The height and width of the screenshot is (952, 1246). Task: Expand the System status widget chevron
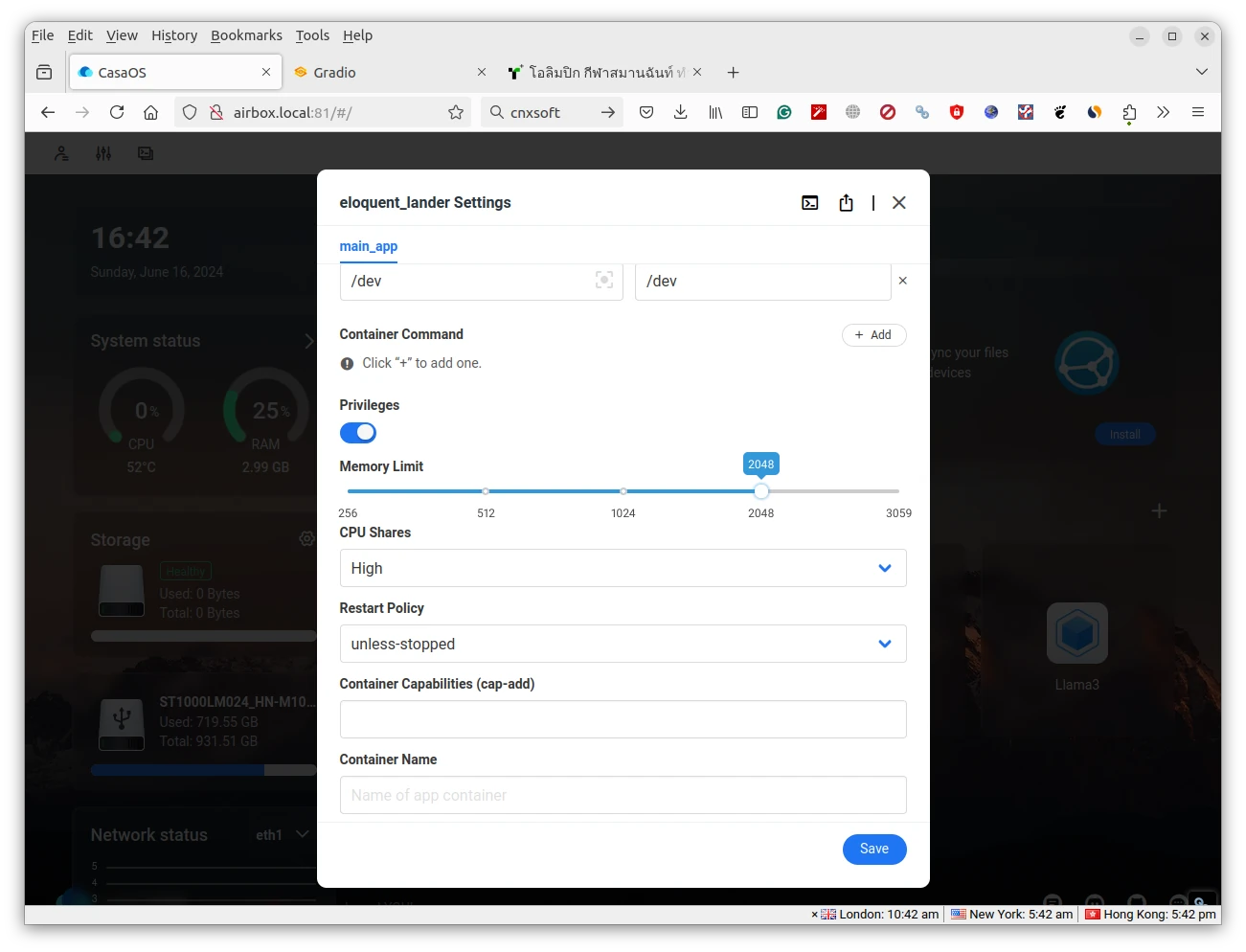(x=308, y=341)
